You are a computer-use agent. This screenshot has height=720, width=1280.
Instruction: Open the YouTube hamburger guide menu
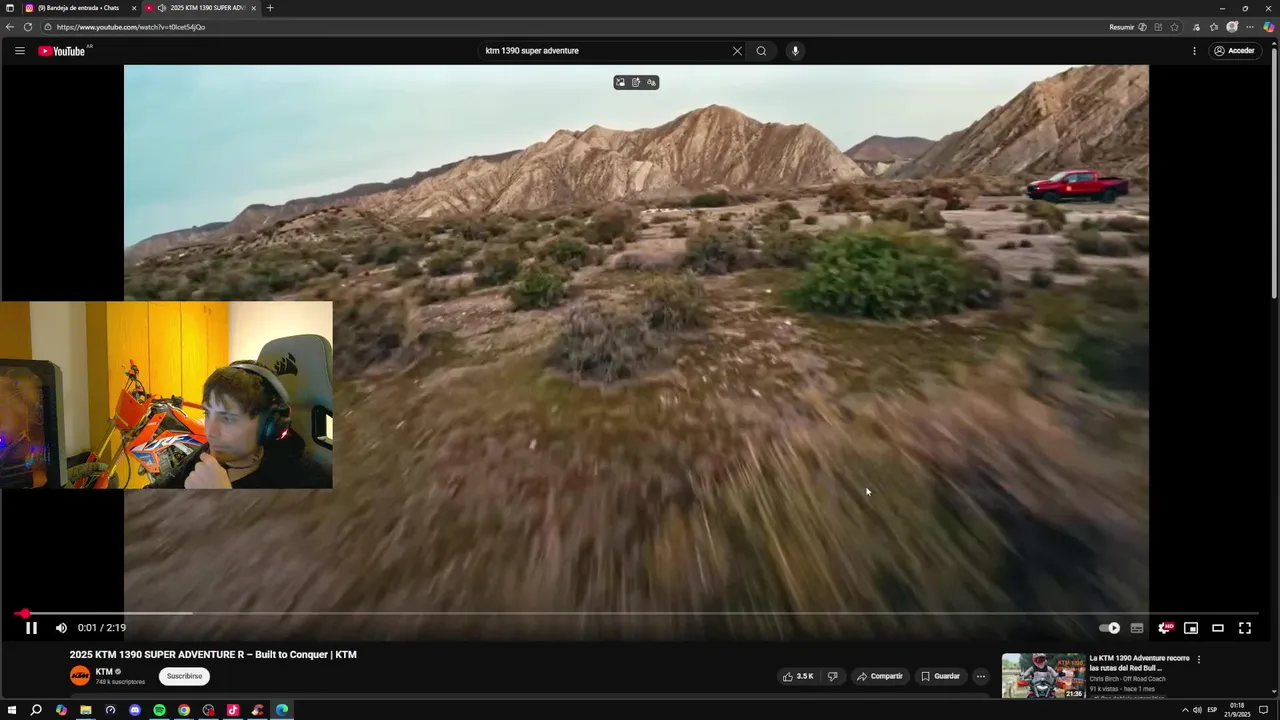(19, 51)
